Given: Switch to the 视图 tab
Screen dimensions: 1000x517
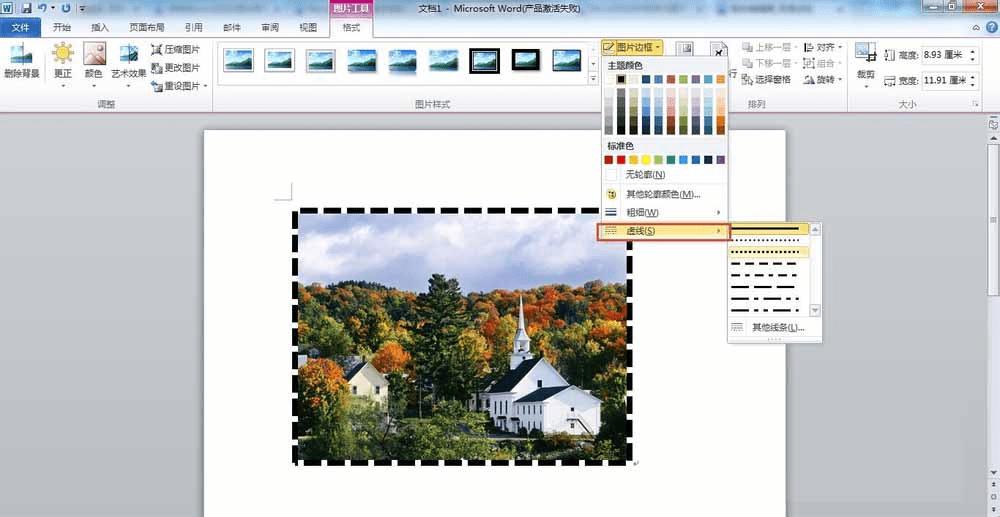Looking at the screenshot, I should pyautogui.click(x=308, y=27).
